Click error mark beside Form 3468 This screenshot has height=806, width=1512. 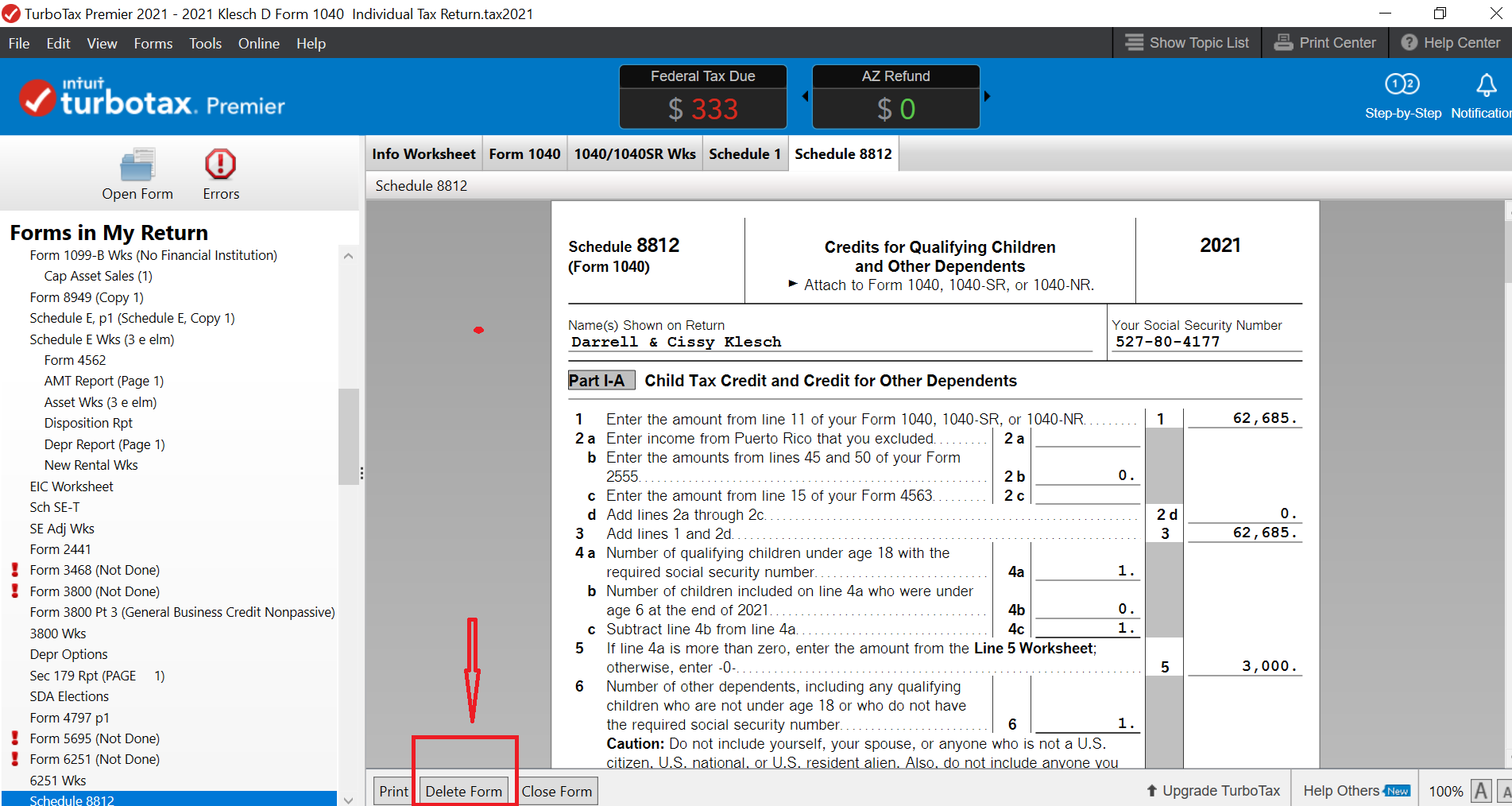tap(14, 570)
